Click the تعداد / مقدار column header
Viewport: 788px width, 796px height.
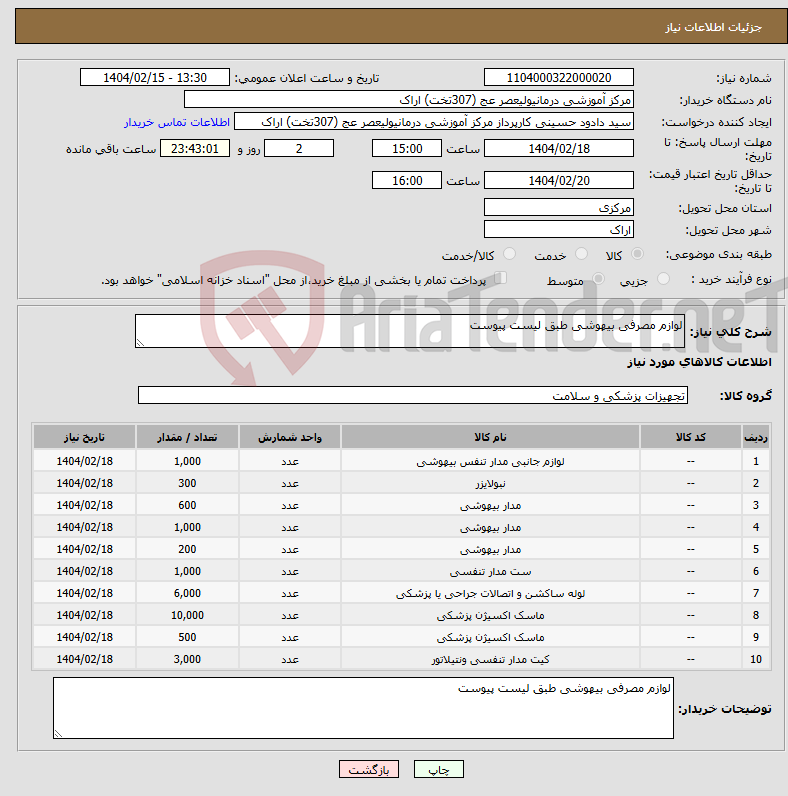[x=187, y=437]
